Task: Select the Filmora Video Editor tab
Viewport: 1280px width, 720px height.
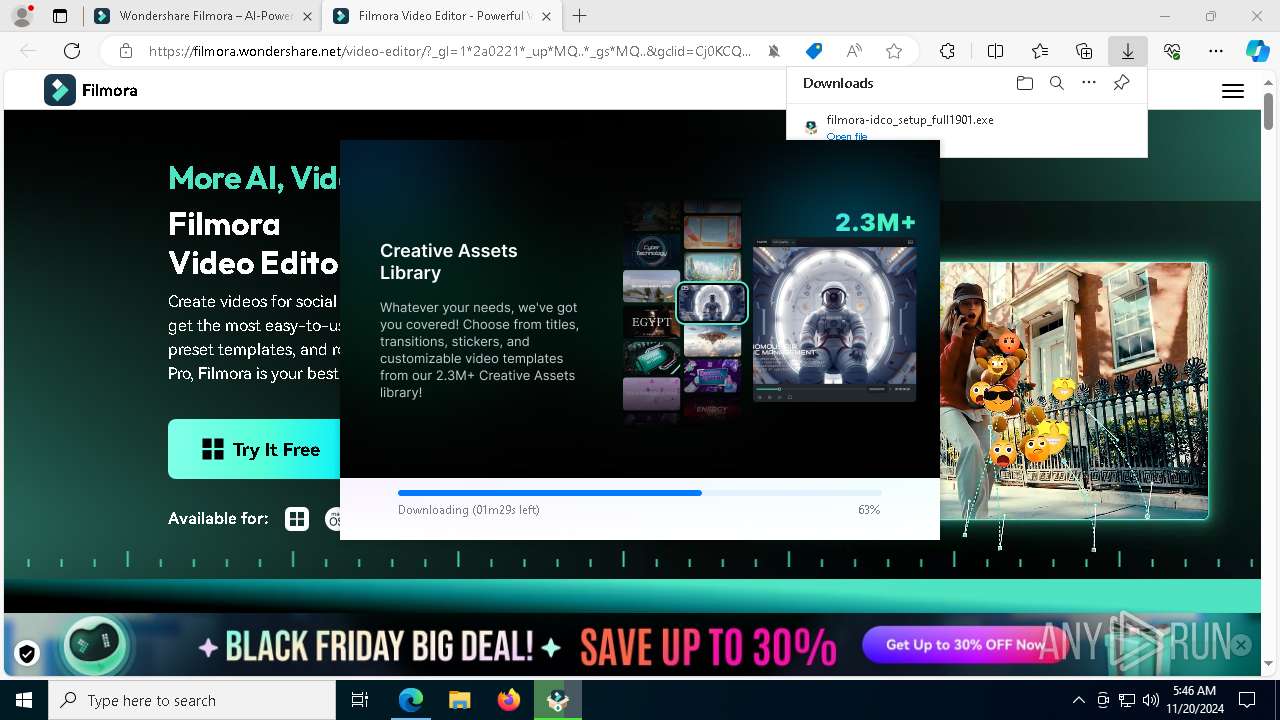Action: pos(440,16)
